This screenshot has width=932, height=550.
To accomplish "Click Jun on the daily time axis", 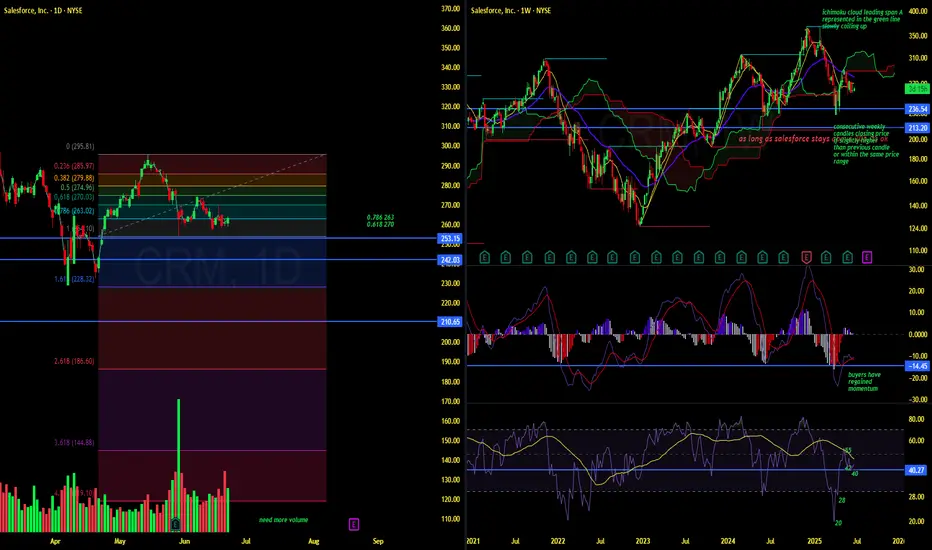I will [x=184, y=541].
